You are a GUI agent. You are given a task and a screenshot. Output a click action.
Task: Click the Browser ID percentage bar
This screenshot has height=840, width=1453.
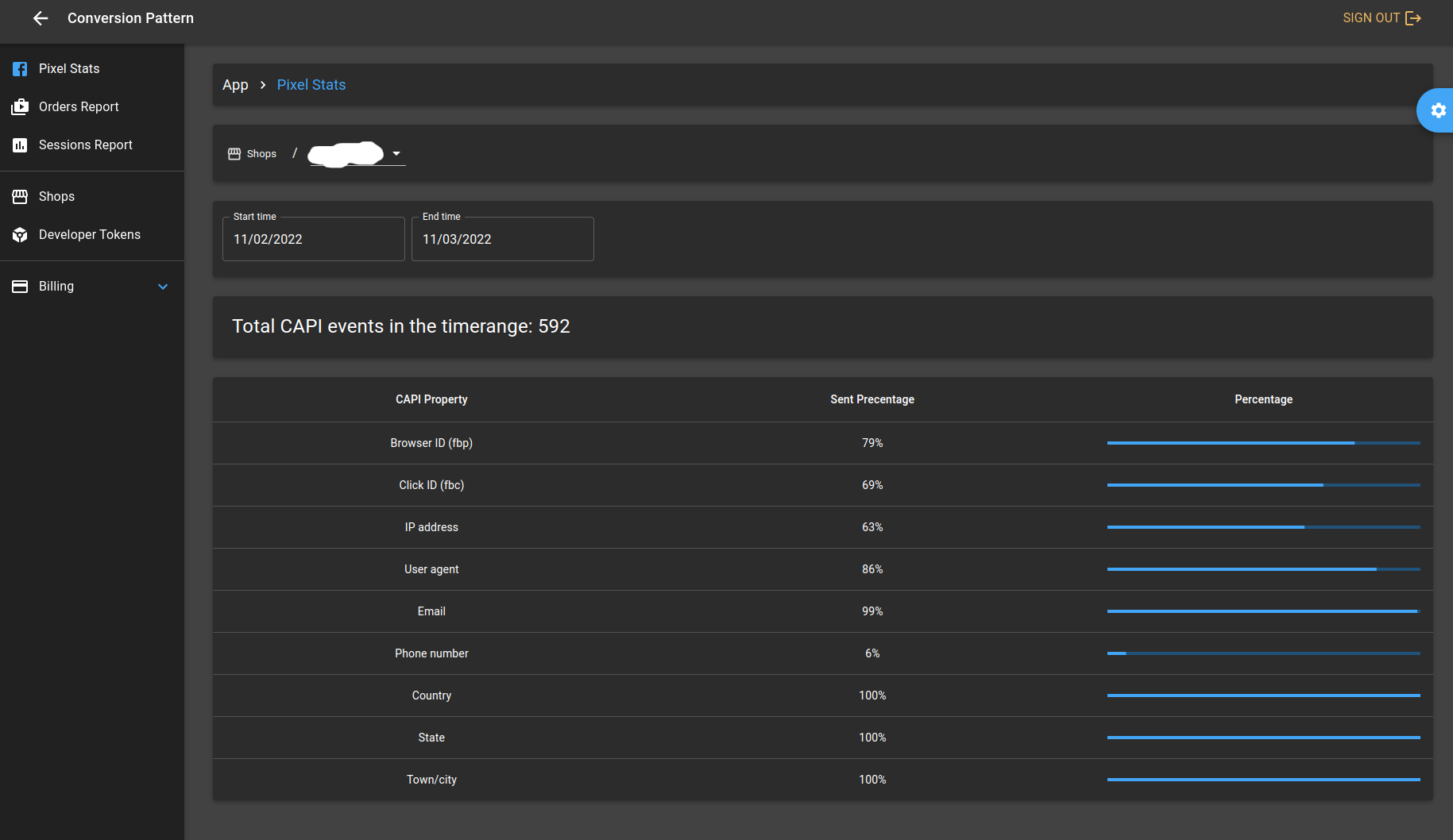pos(1263,443)
